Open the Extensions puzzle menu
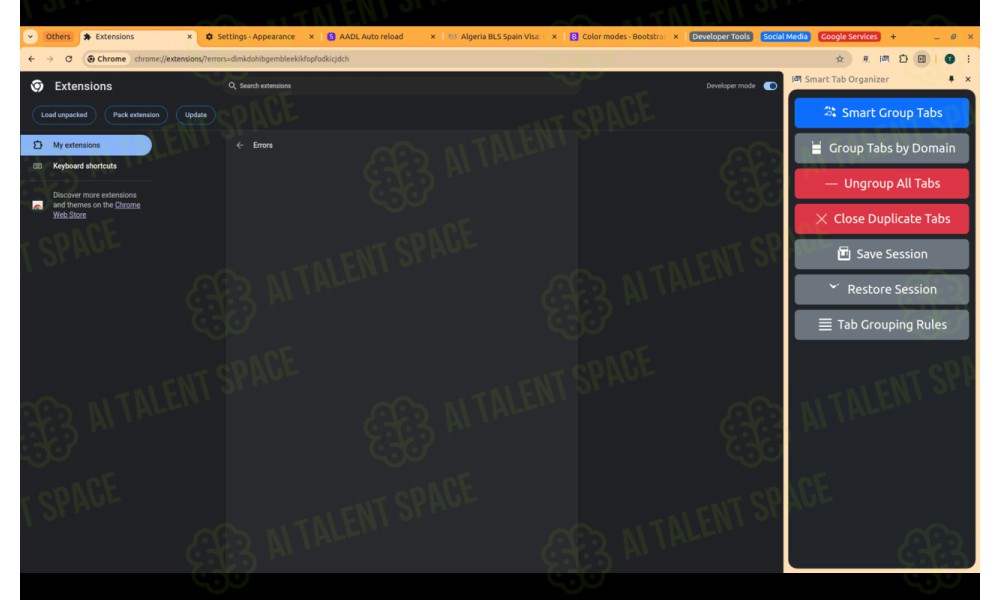This screenshot has height=600, width=1000. click(903, 59)
